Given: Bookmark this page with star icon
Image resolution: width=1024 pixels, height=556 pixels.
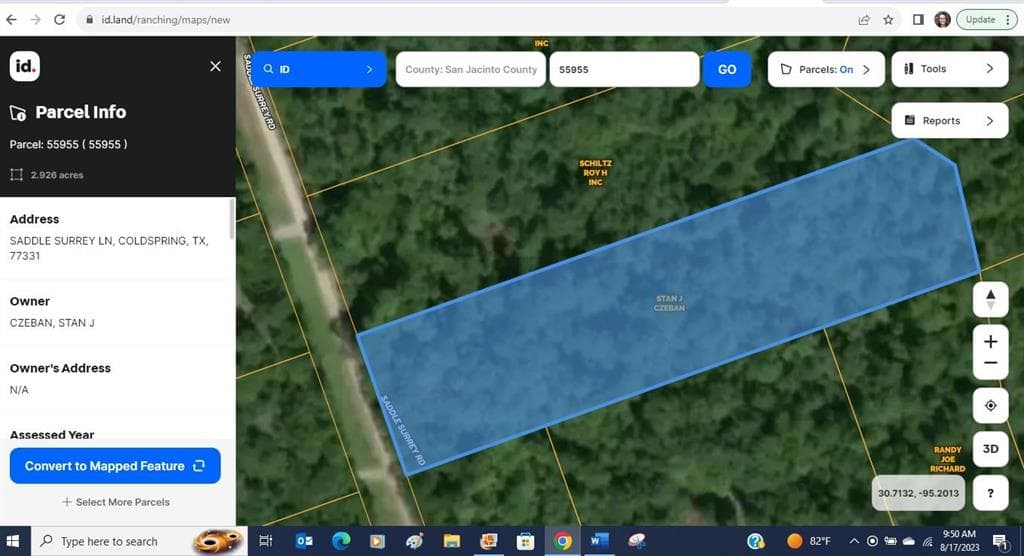Looking at the screenshot, I should 888,19.
